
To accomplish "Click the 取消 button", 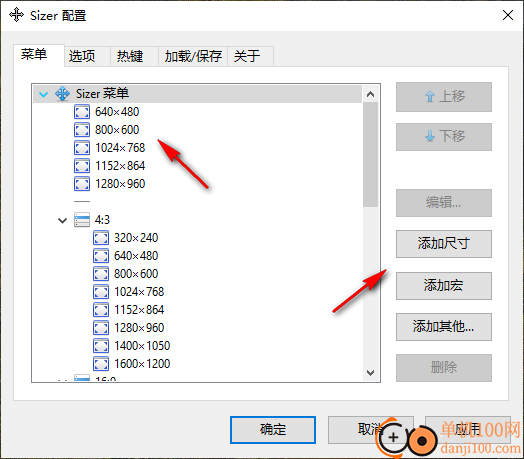I will pyautogui.click(x=371, y=430).
